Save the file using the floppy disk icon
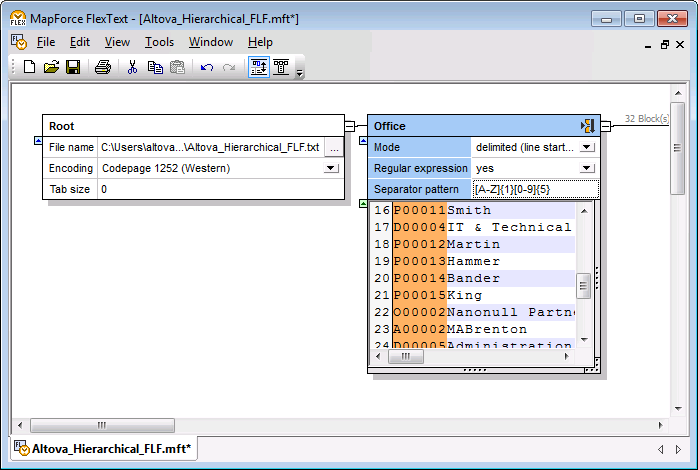 [73, 67]
